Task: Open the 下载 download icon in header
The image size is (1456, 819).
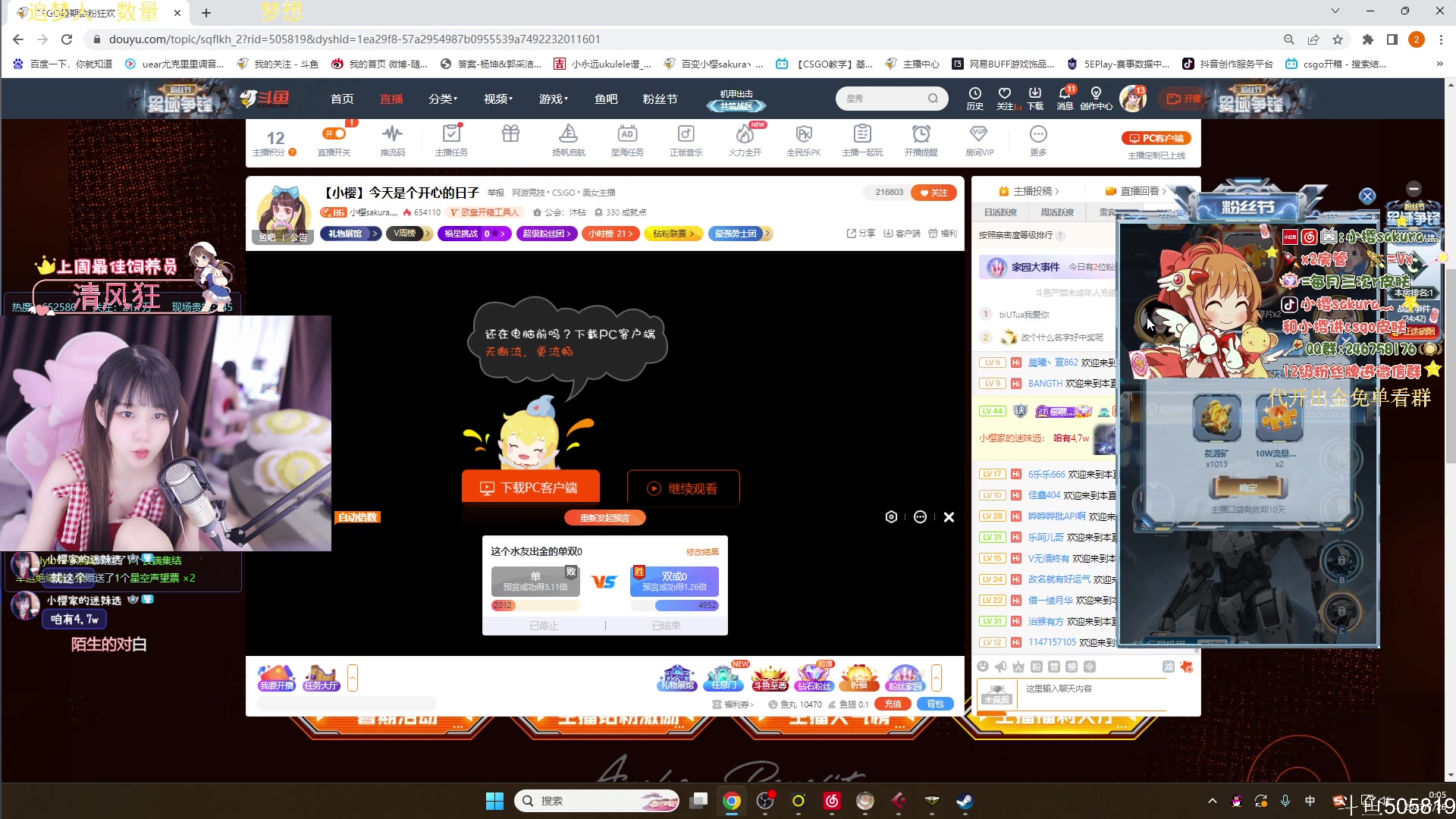Action: point(1035,99)
